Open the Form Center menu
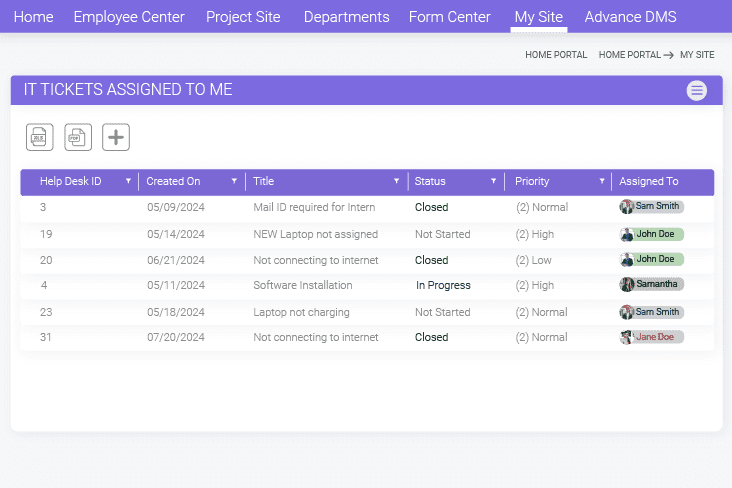This screenshot has width=732, height=488. coord(449,17)
